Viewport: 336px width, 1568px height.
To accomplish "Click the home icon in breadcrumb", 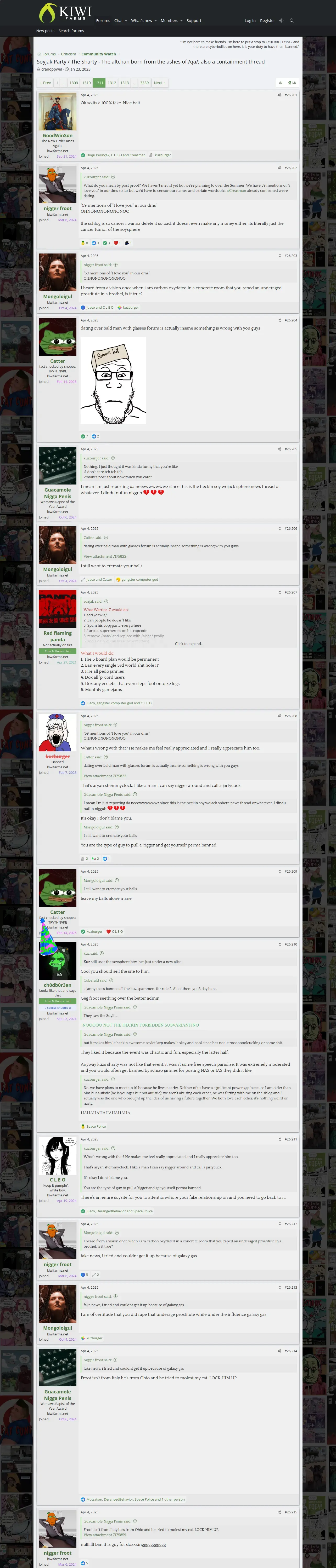I will point(39,54).
